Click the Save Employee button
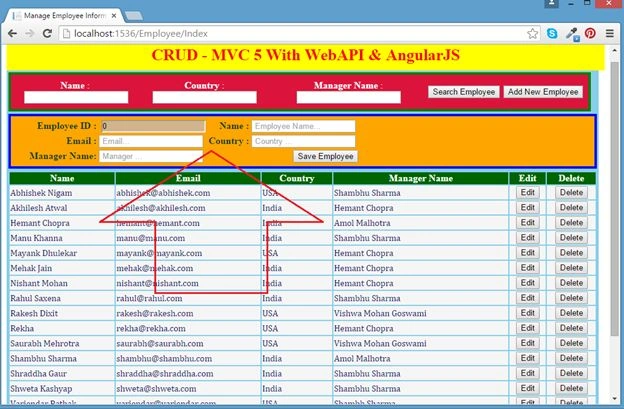 (x=326, y=156)
